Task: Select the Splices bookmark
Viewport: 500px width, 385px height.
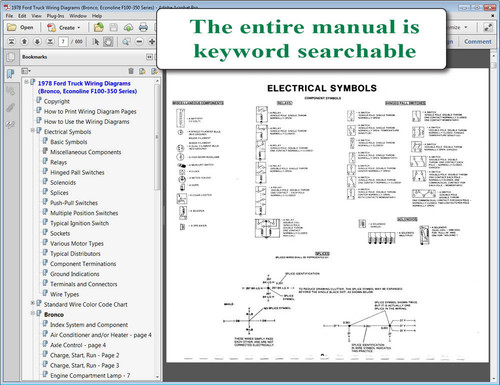Action: (x=59, y=193)
